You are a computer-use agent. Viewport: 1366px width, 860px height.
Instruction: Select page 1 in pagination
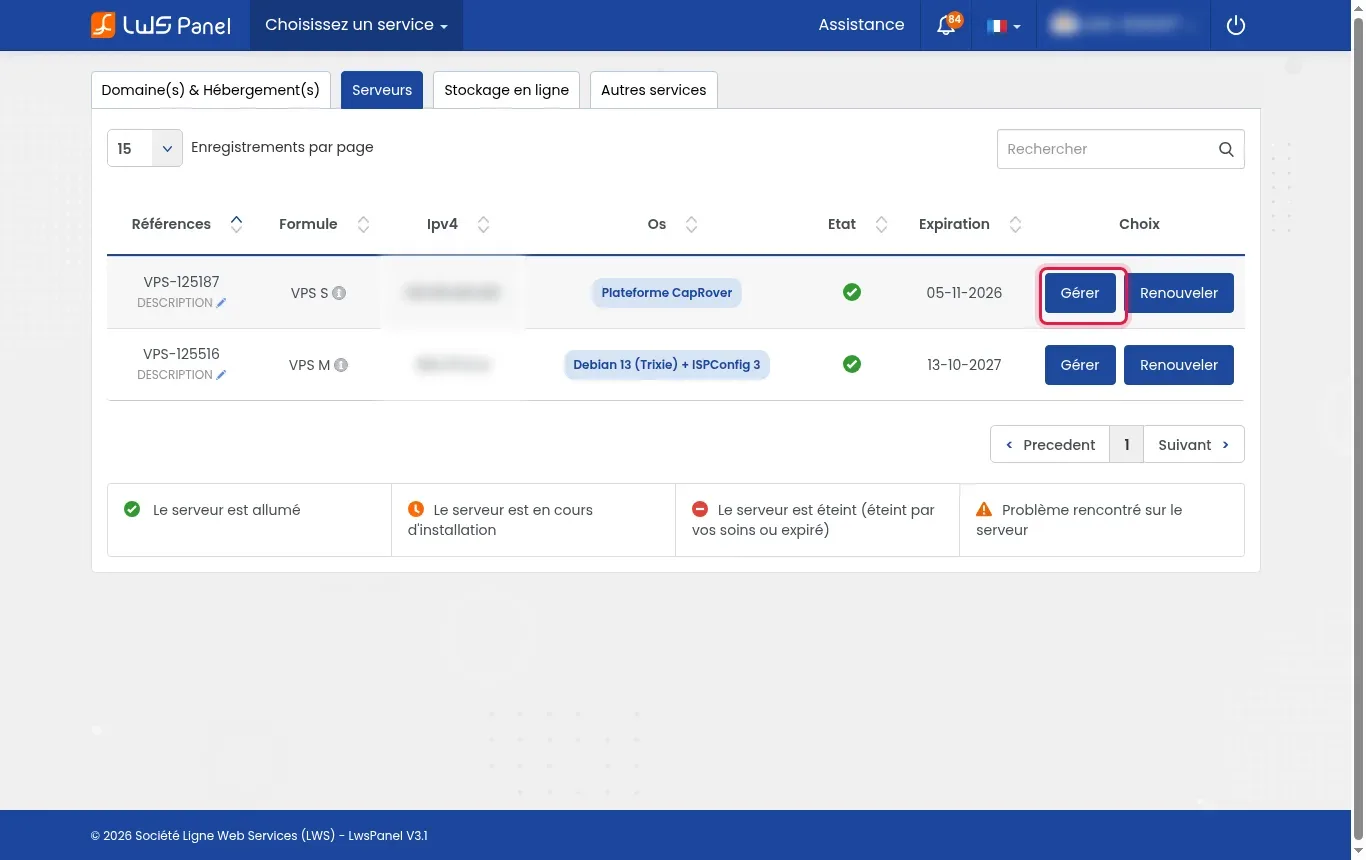click(x=1127, y=445)
